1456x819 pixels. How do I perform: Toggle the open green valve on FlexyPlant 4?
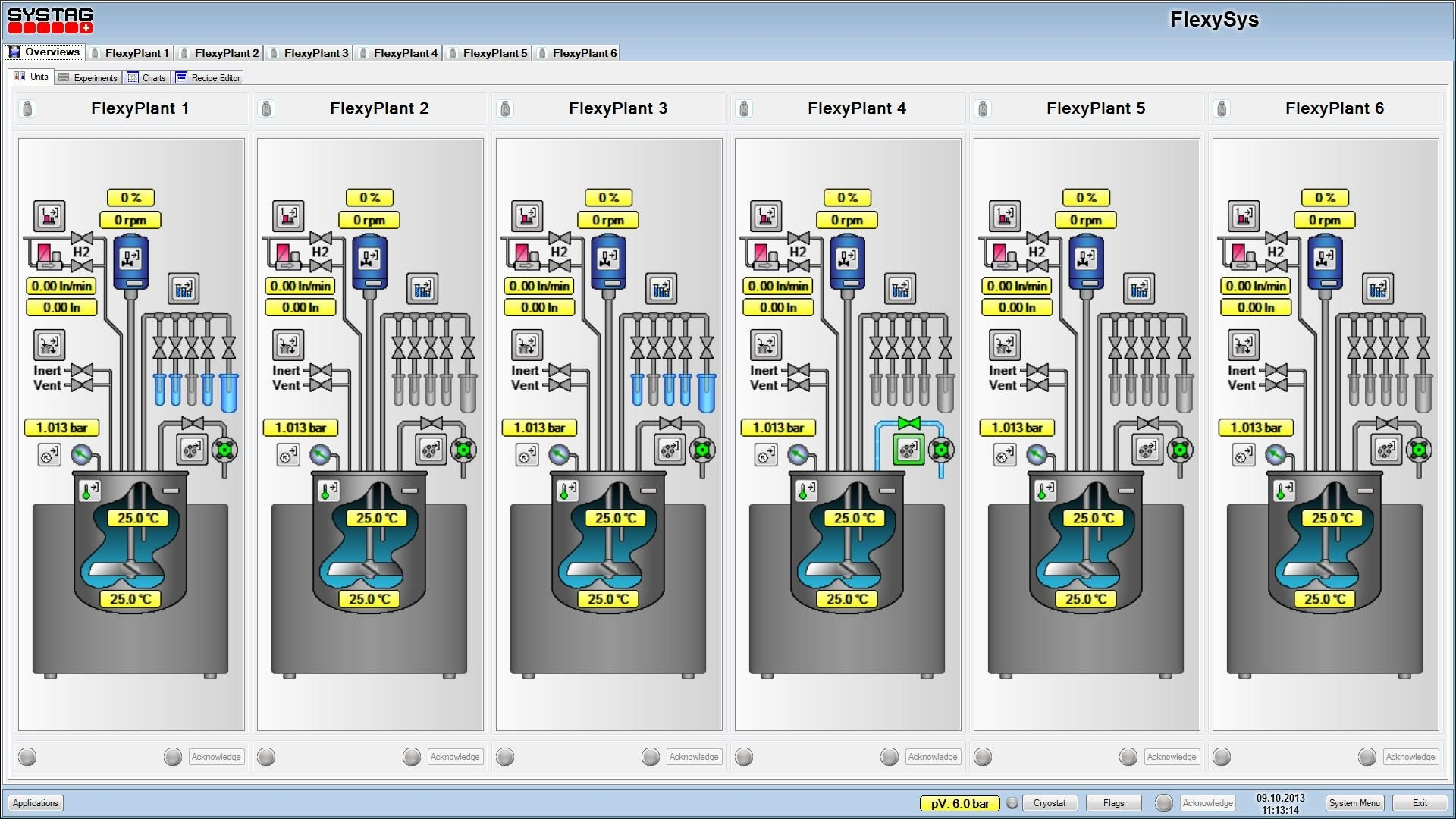[909, 425]
